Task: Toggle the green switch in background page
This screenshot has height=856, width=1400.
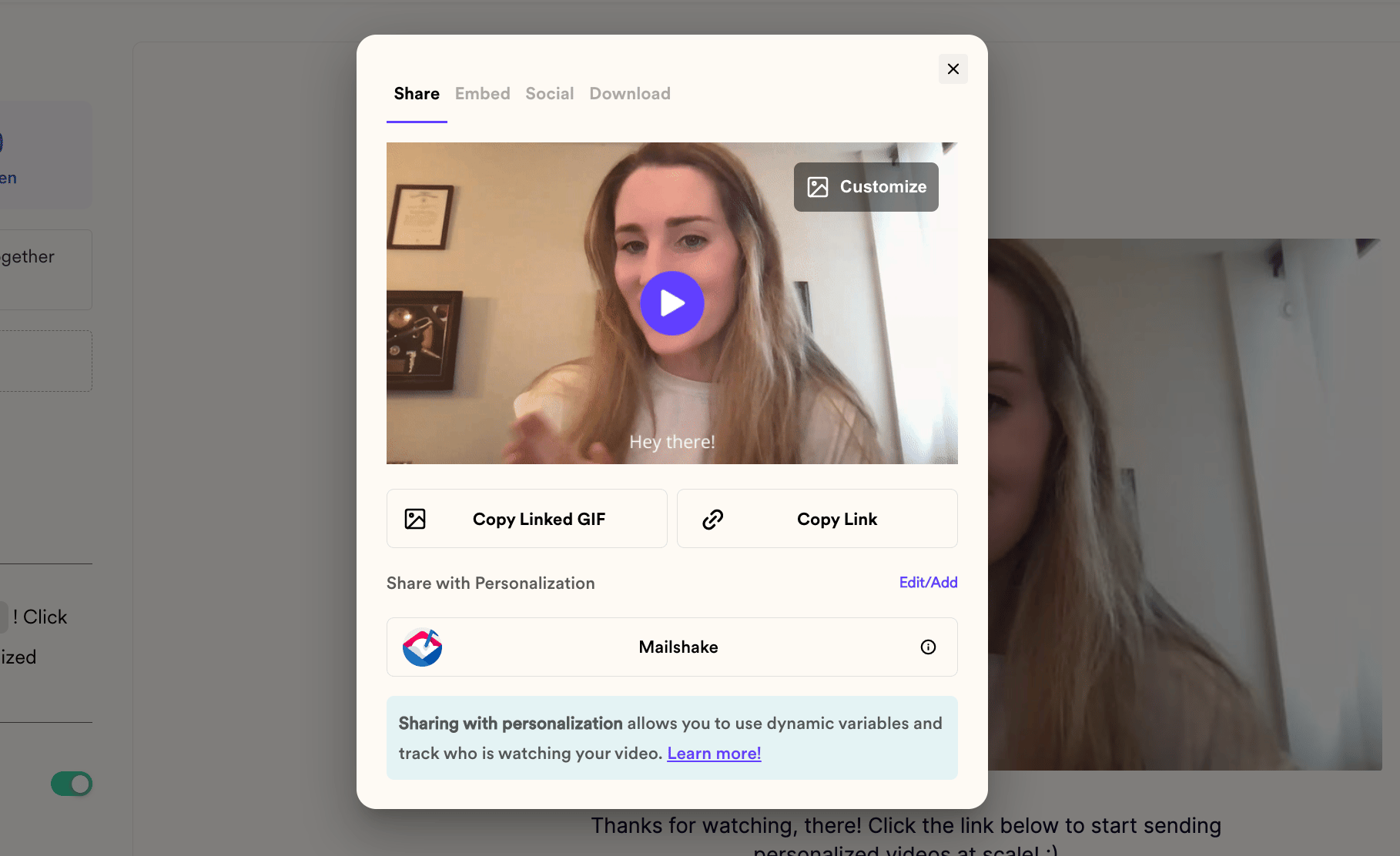Action: (72, 784)
